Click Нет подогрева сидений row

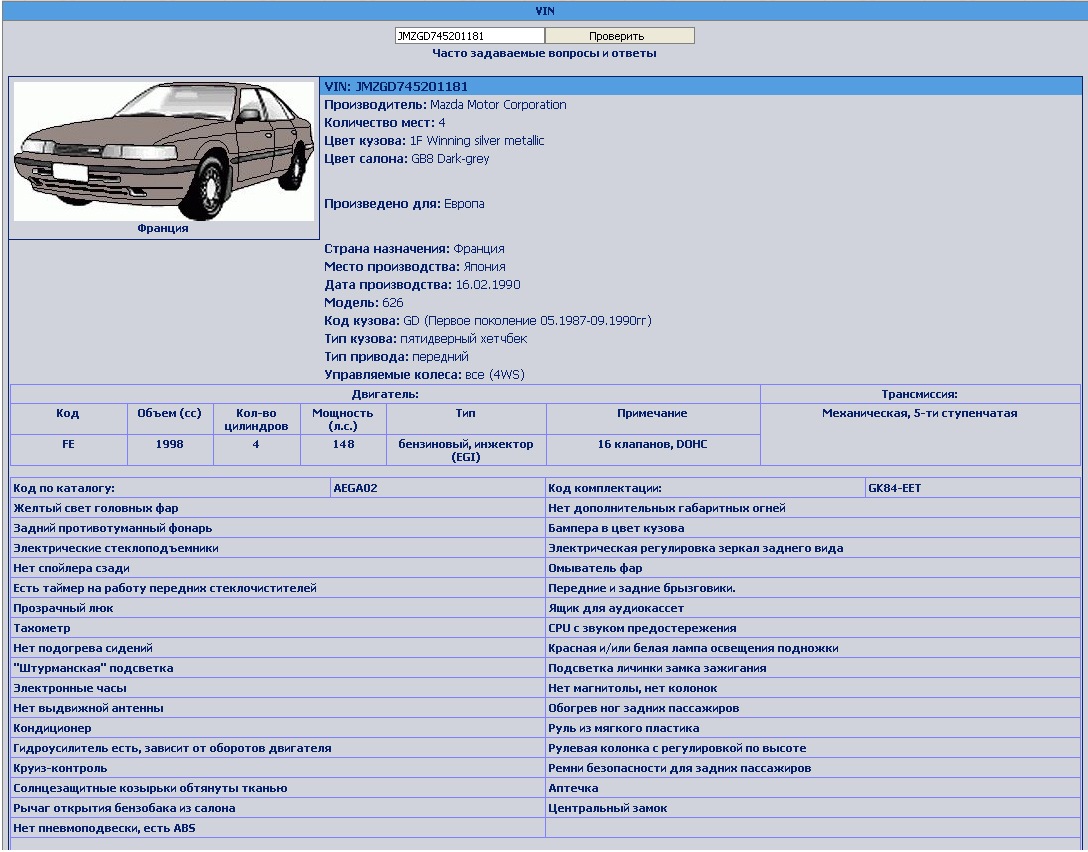278,649
